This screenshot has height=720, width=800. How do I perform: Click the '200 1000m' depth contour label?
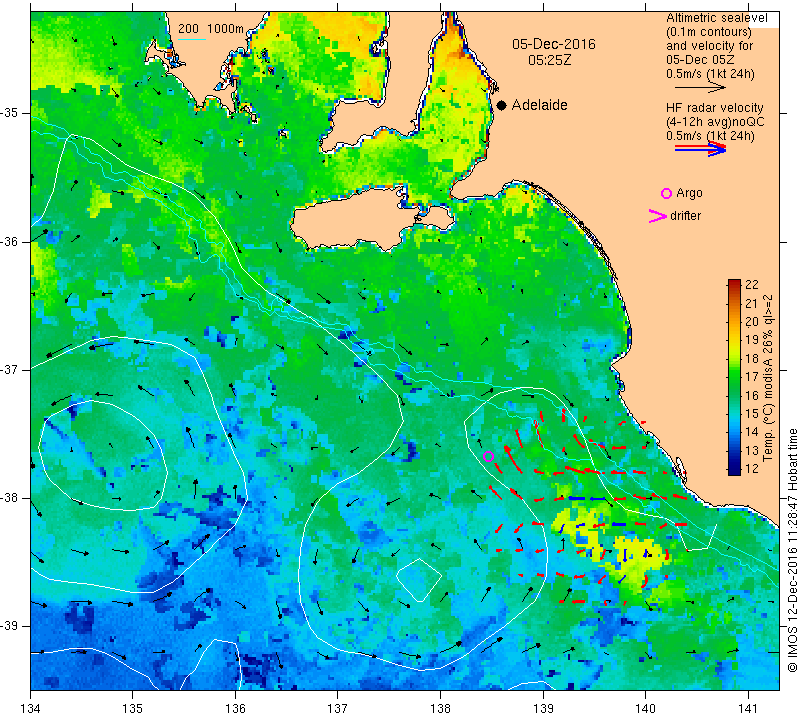tap(211, 29)
